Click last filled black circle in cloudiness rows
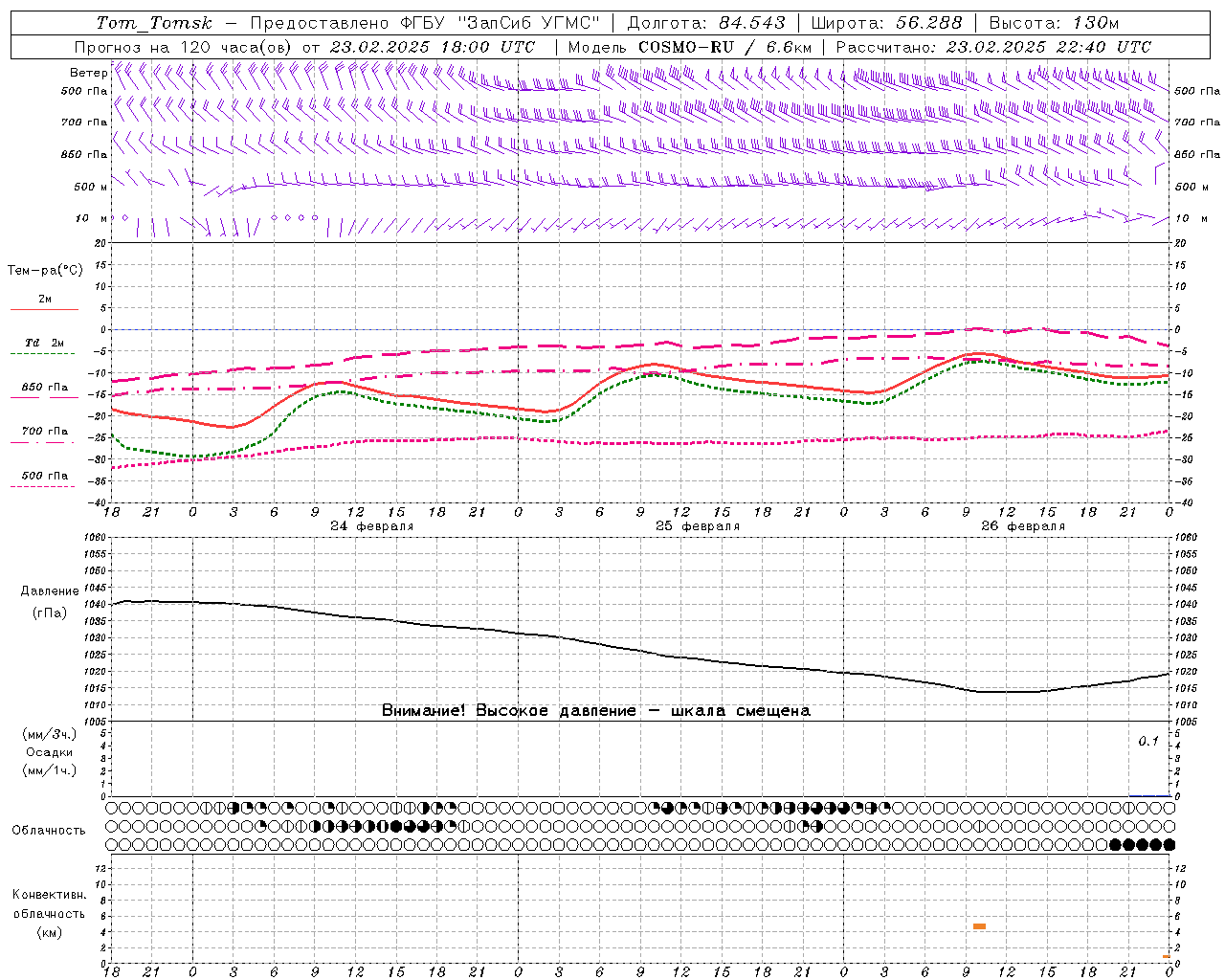This screenshot has height=980, width=1225. (x=1169, y=844)
